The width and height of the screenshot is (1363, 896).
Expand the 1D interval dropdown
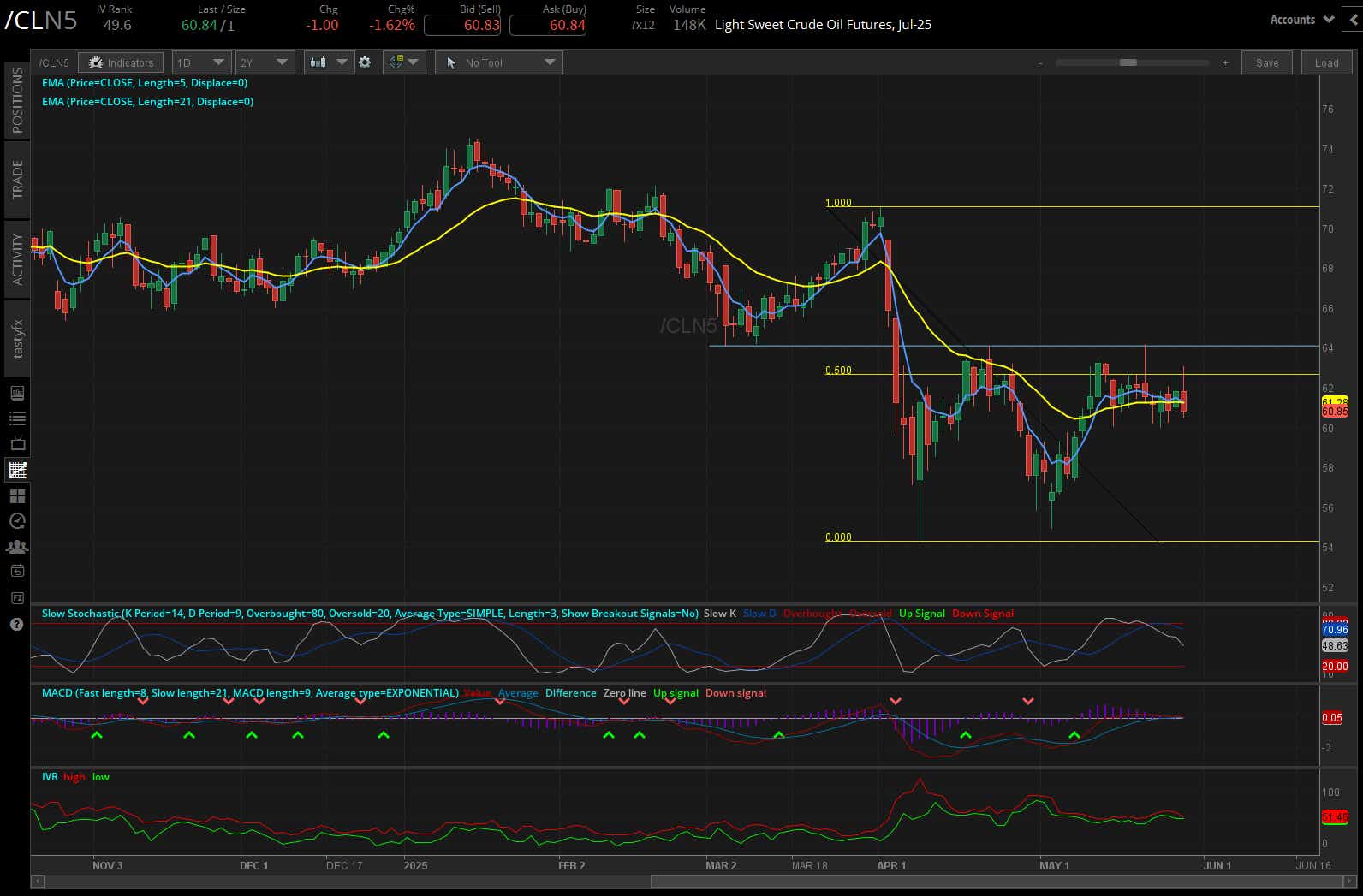point(201,62)
